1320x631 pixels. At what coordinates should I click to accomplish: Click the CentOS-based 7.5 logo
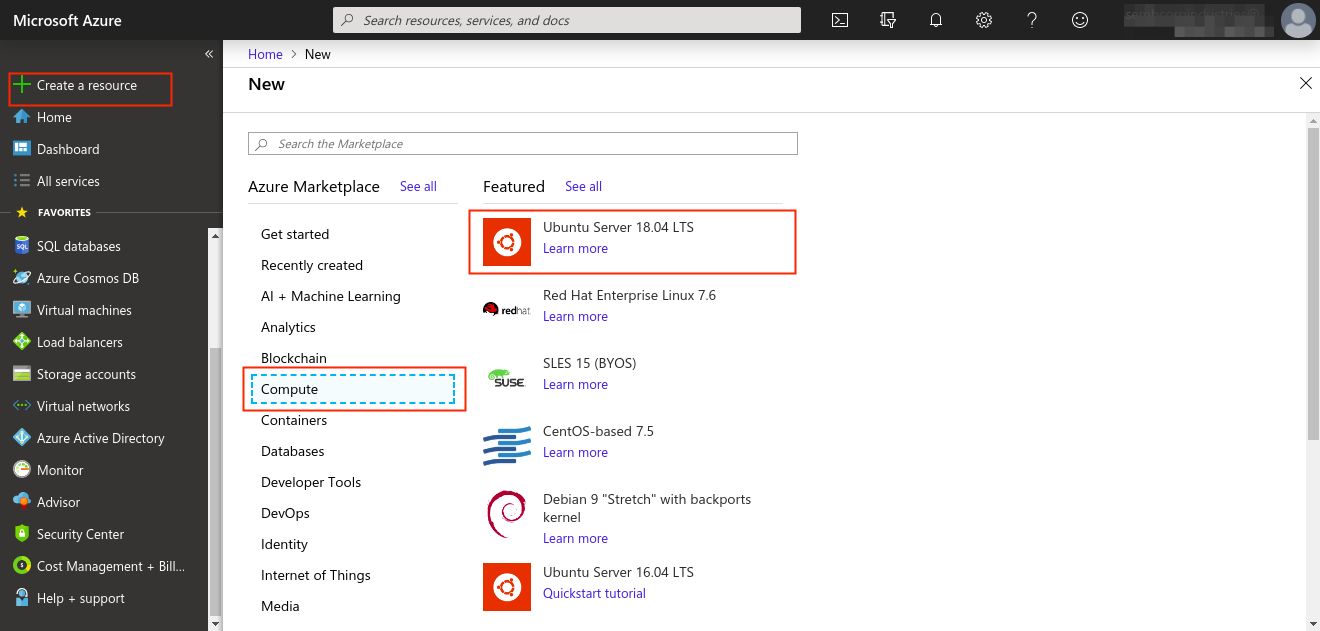pos(507,446)
